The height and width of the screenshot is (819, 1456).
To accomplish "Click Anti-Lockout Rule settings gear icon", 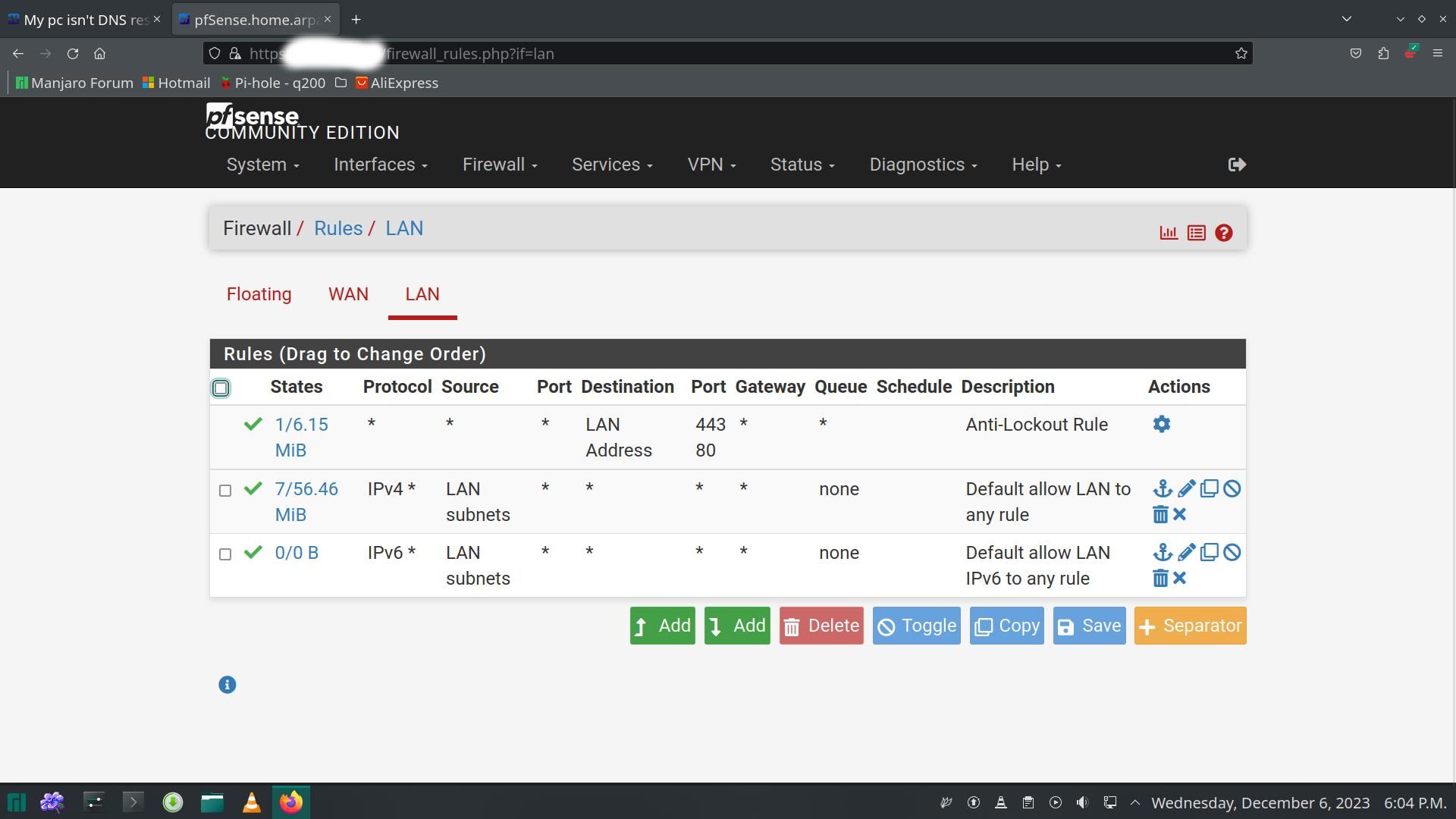I will click(1162, 425).
